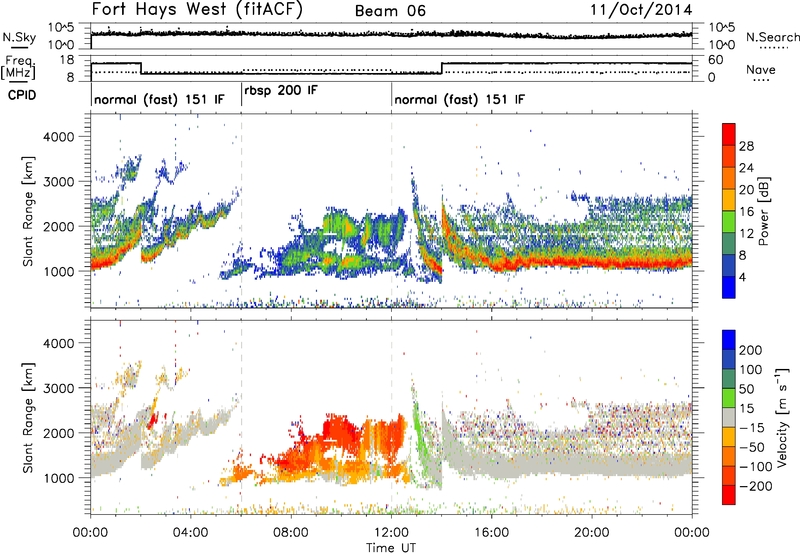Click 'Slant Range [km]' label of velocity panel
This screenshot has width=800, height=554.
28,417
